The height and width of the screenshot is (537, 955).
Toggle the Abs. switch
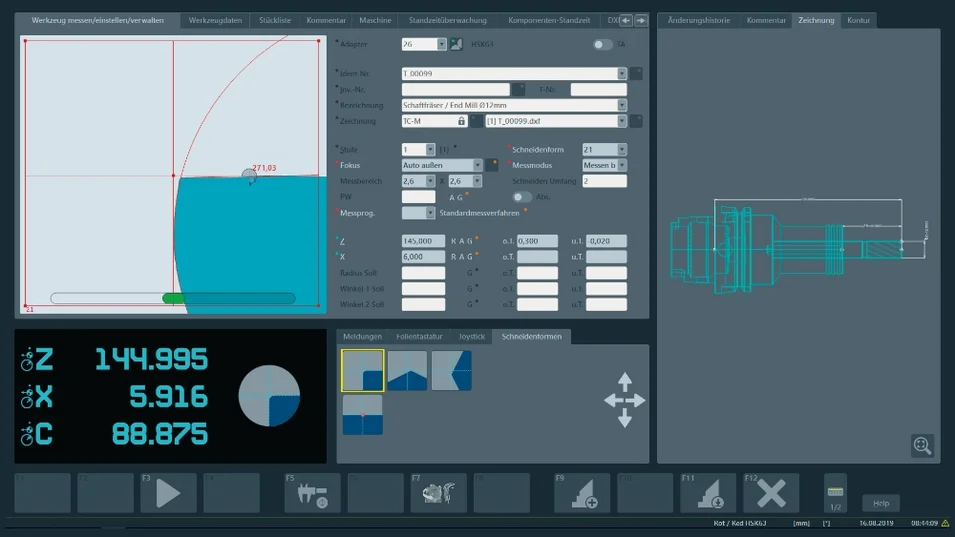pos(521,197)
